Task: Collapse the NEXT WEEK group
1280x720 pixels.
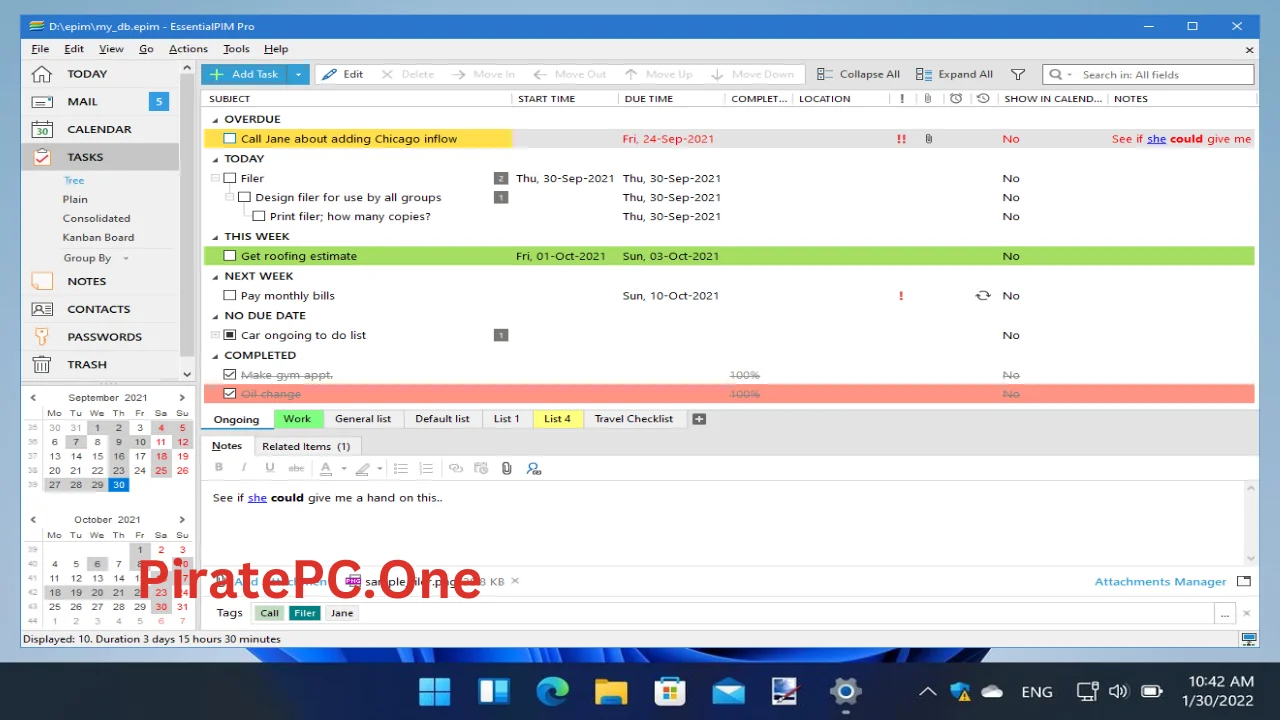Action: click(x=215, y=276)
